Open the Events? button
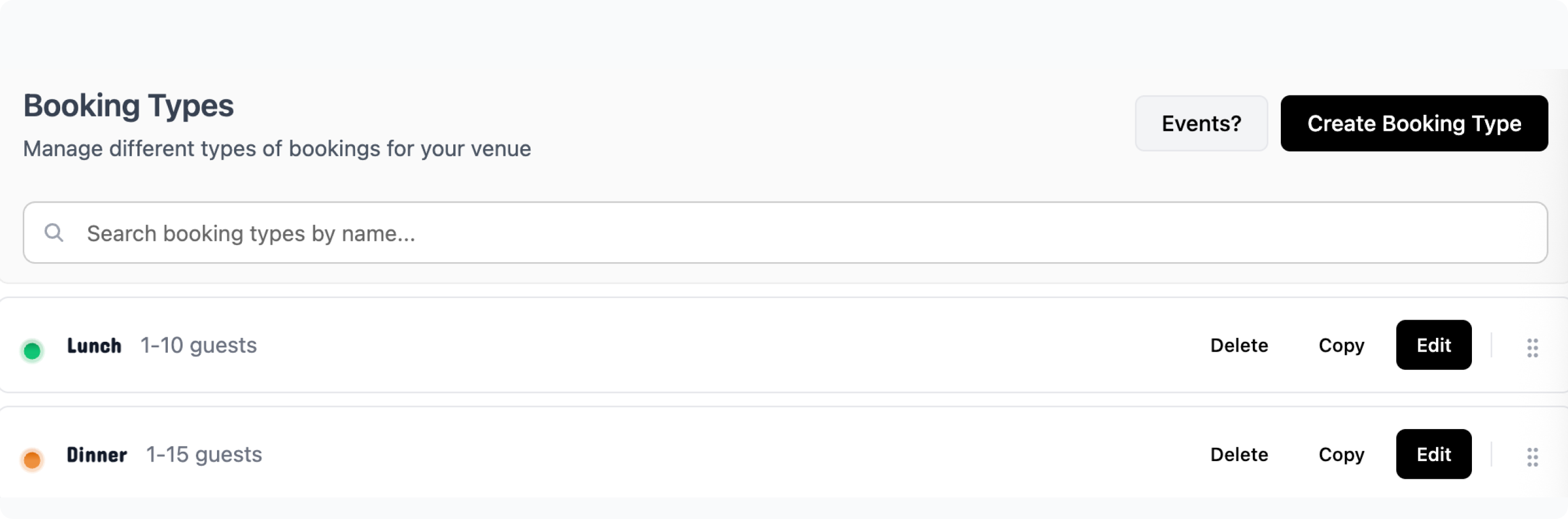This screenshot has width=1568, height=519. [x=1200, y=124]
